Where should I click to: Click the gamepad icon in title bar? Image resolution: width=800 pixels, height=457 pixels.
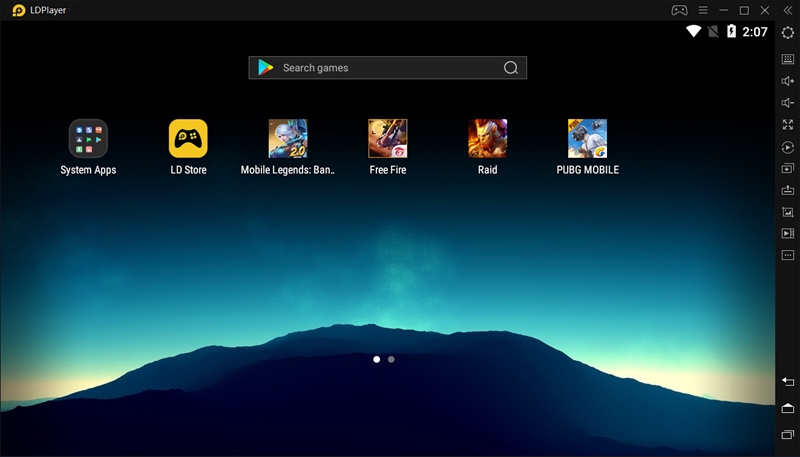tap(679, 10)
